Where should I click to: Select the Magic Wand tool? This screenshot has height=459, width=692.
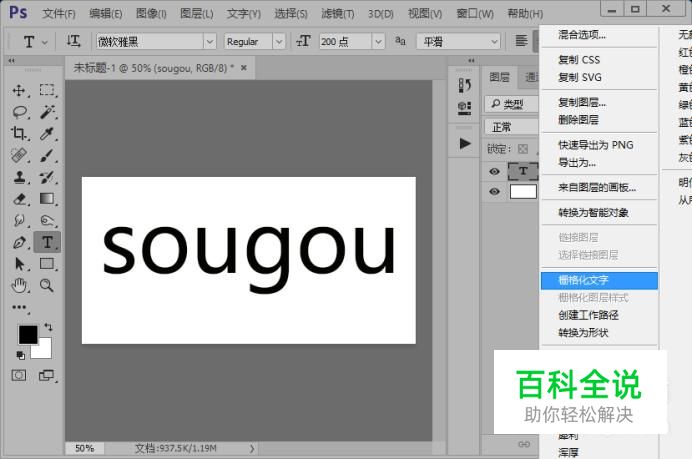pos(47,112)
